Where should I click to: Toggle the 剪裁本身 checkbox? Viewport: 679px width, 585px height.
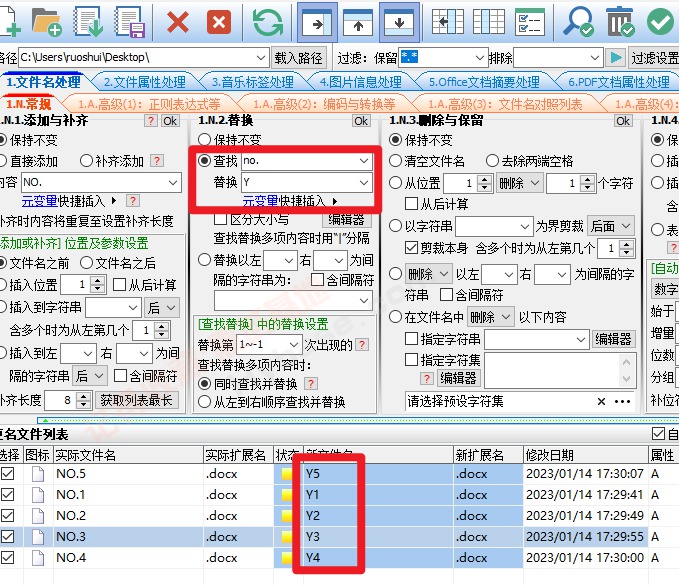[x=411, y=248]
